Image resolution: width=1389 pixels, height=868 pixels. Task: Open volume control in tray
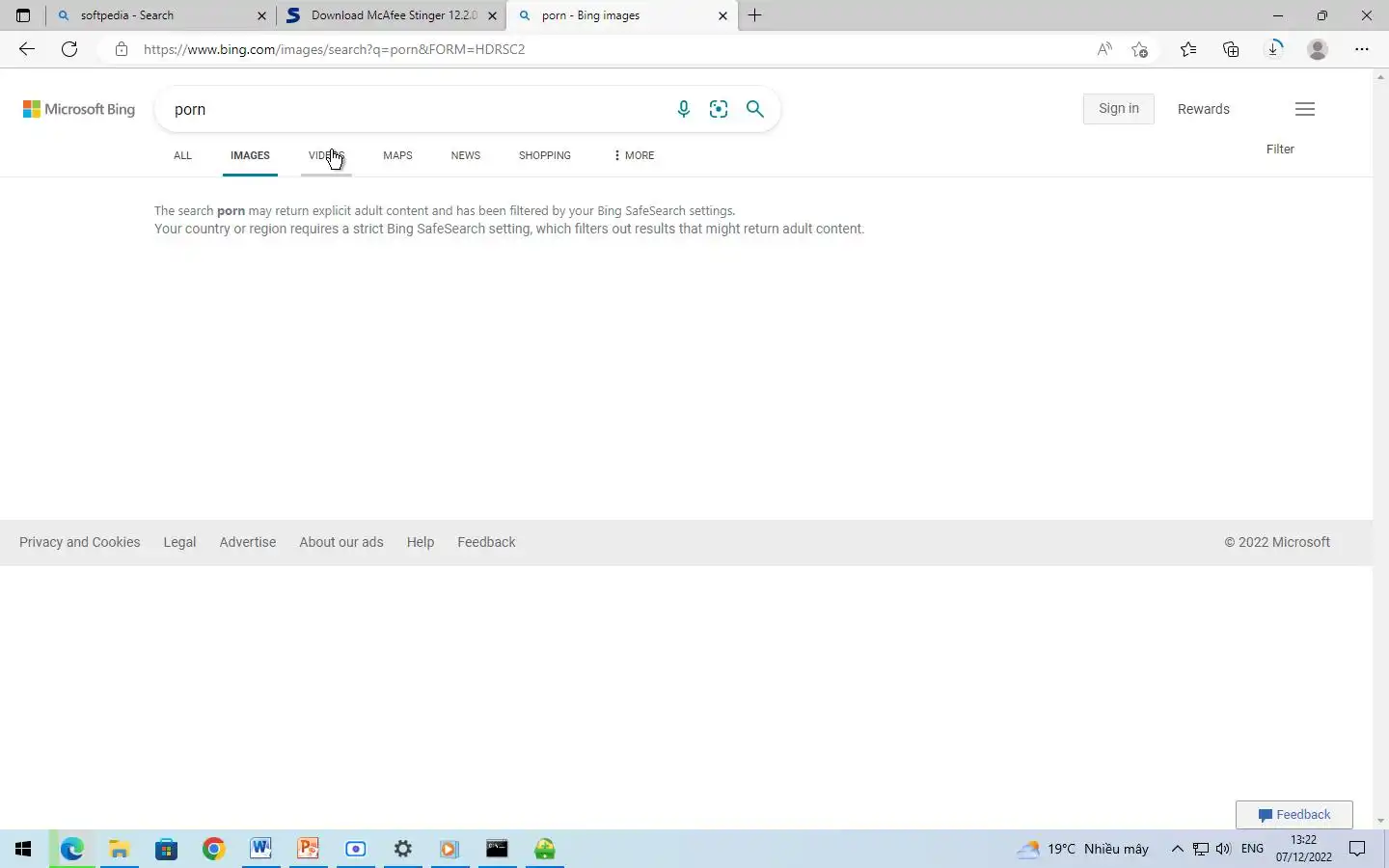point(1223,849)
